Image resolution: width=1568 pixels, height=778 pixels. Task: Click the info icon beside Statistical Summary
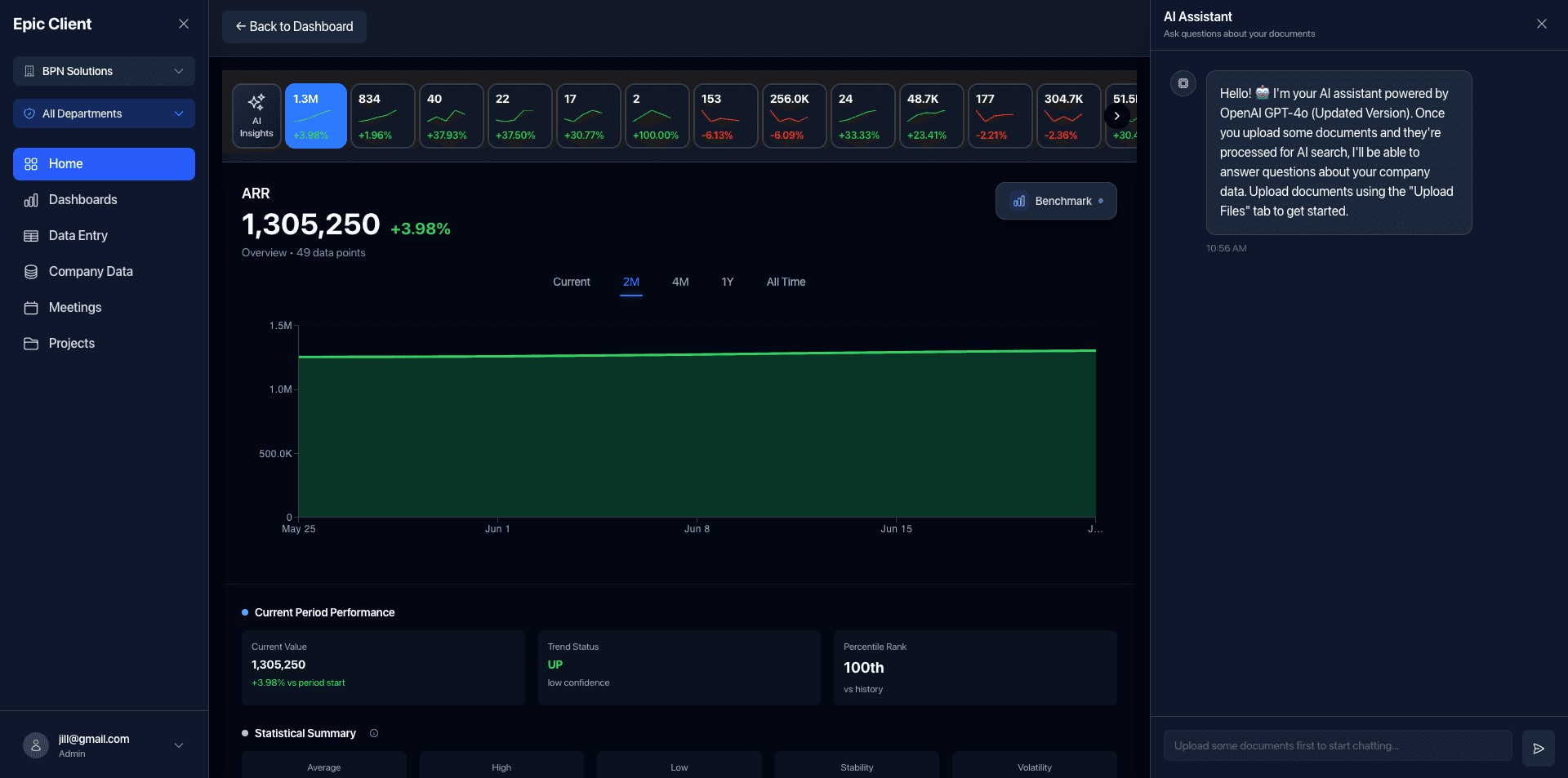coord(374,733)
